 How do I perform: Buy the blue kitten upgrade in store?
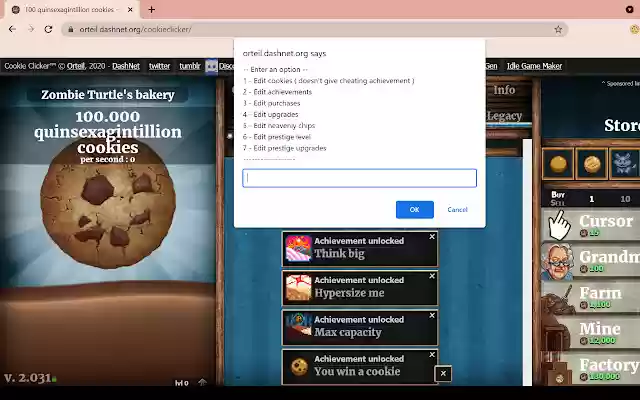624,164
